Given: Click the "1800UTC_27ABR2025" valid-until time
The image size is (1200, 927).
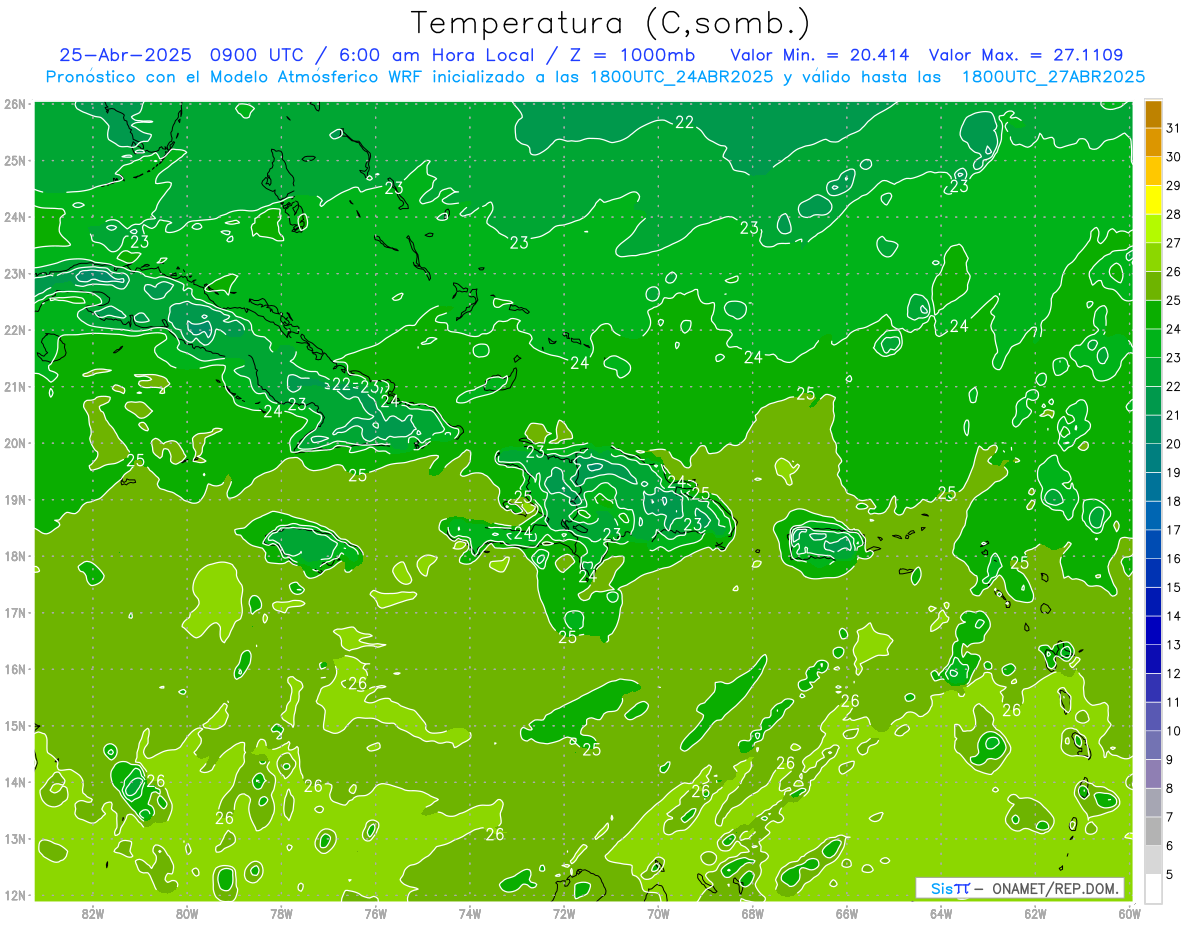Looking at the screenshot, I should click(x=1053, y=77).
